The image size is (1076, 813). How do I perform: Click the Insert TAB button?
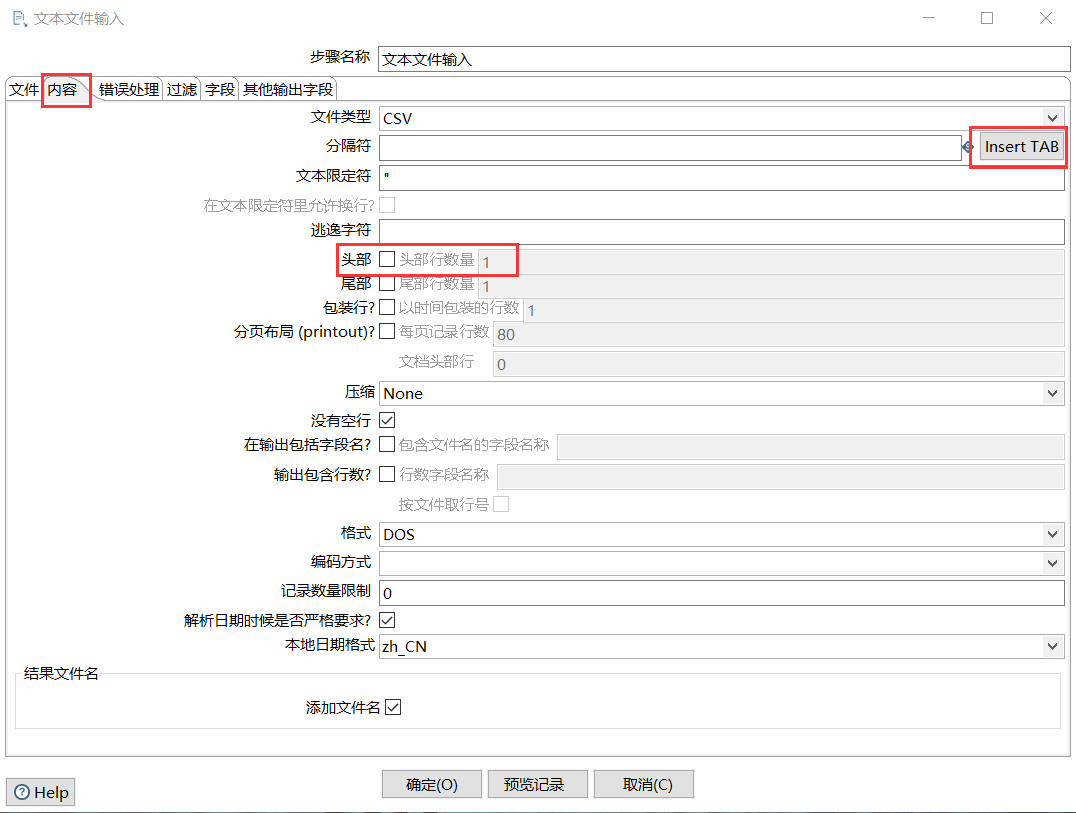click(1020, 146)
